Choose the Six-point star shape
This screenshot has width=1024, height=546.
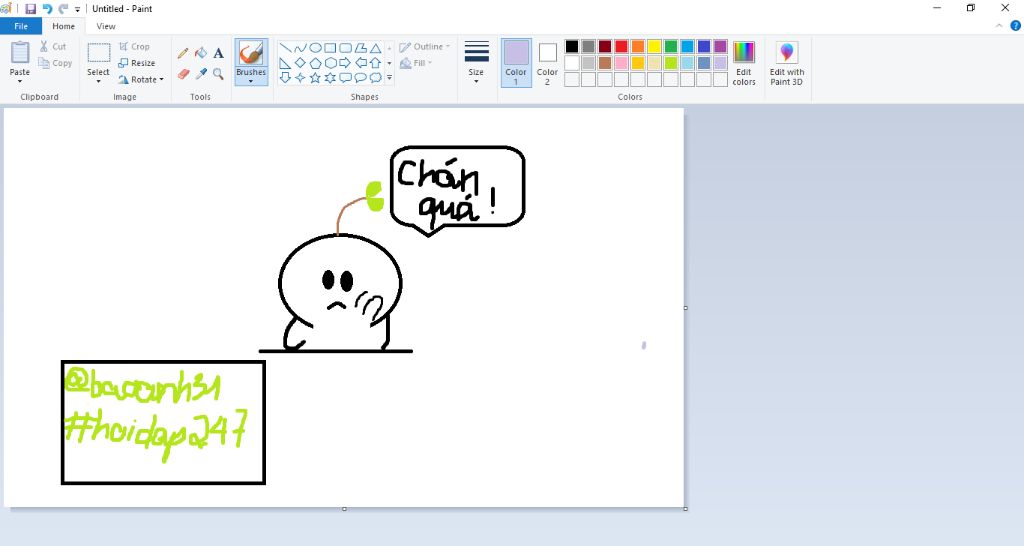(330, 78)
